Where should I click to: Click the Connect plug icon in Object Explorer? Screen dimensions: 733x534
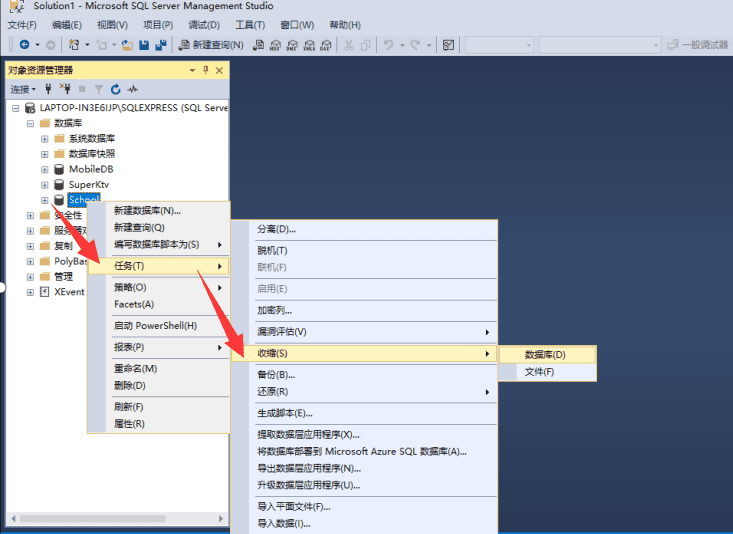[x=48, y=89]
